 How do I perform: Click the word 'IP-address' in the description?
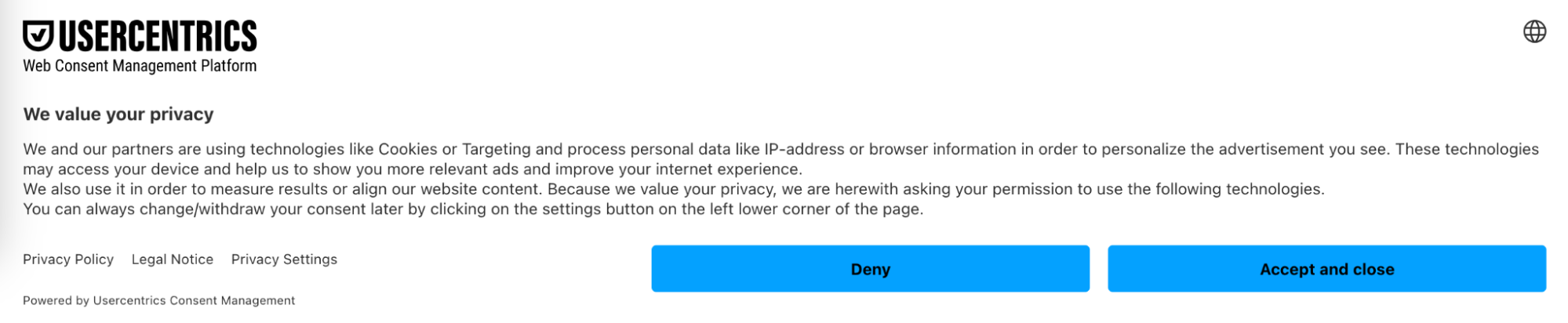804,149
